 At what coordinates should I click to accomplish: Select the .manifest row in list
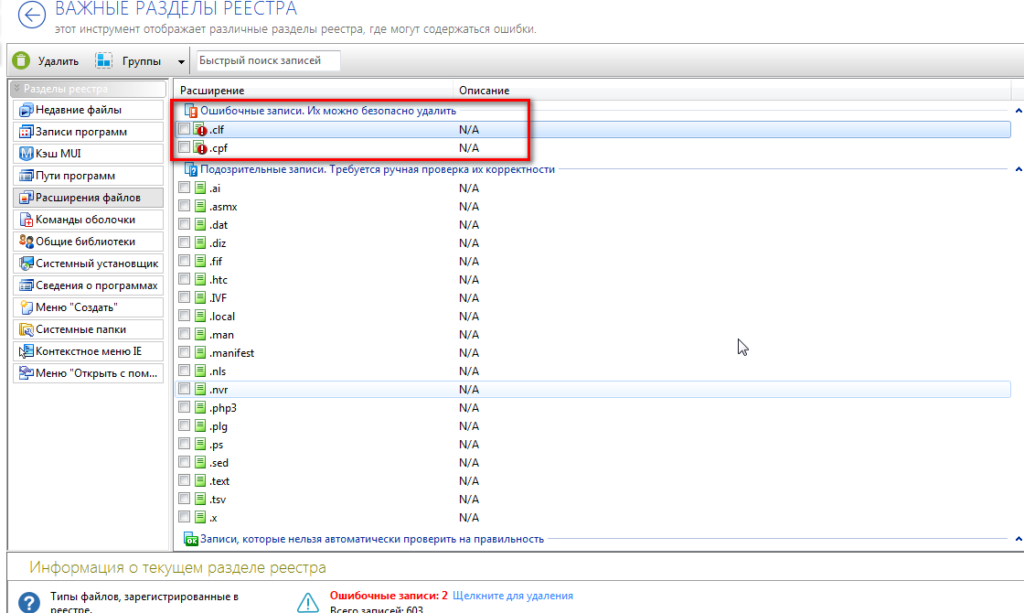tap(232, 353)
